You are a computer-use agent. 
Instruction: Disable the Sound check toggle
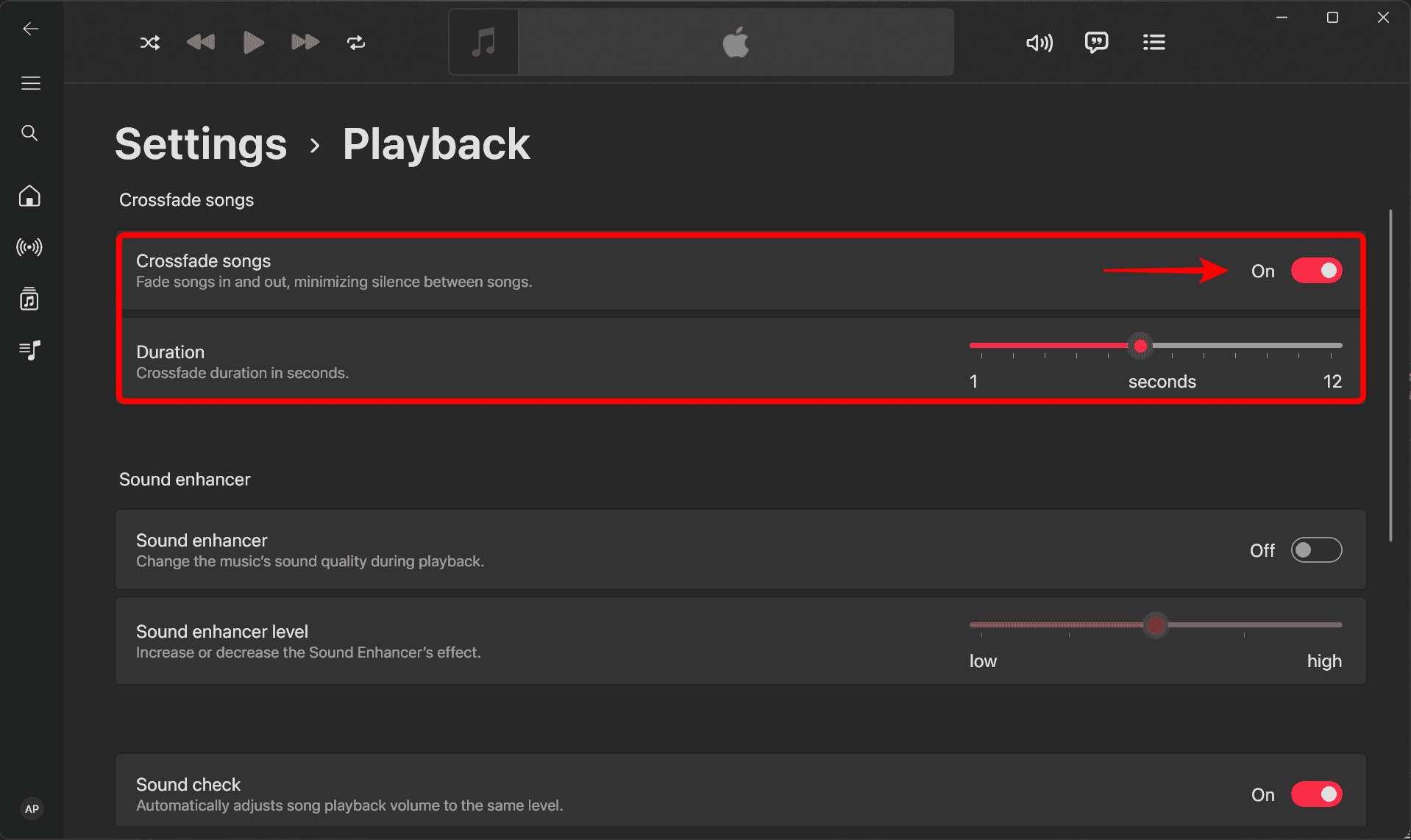1316,794
